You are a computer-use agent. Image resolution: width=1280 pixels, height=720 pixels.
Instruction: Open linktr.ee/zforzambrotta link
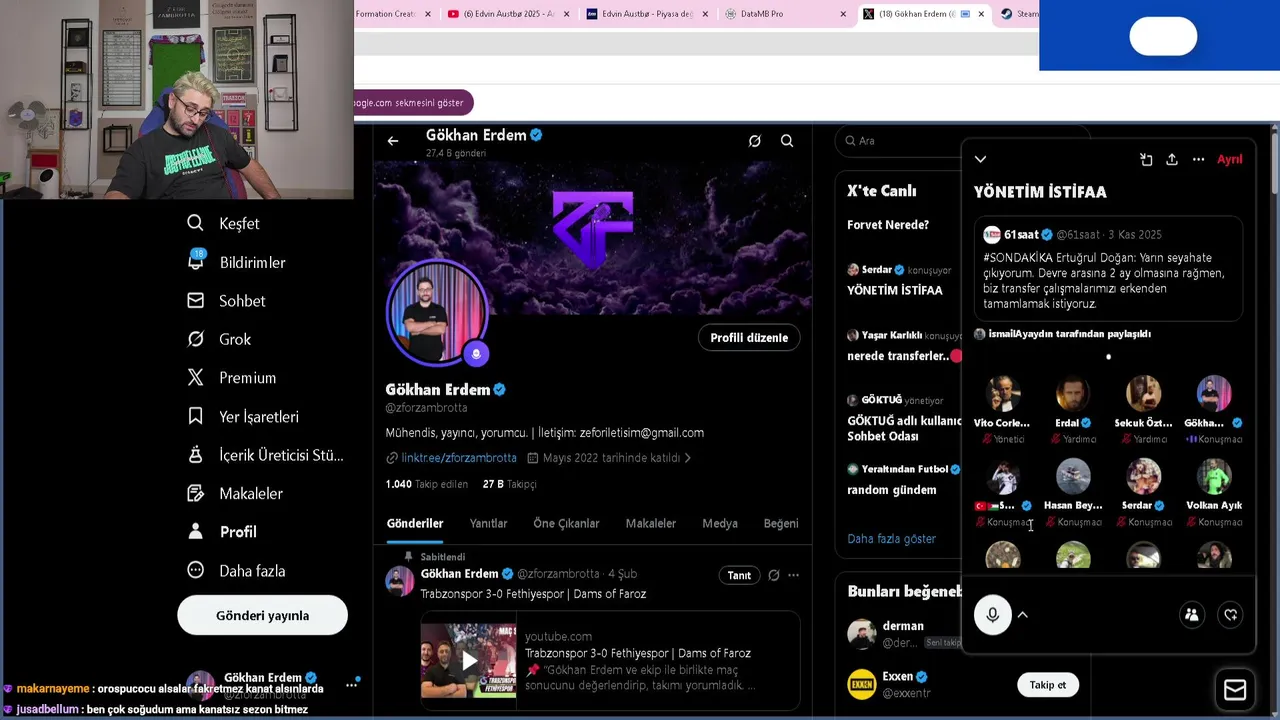(459, 458)
